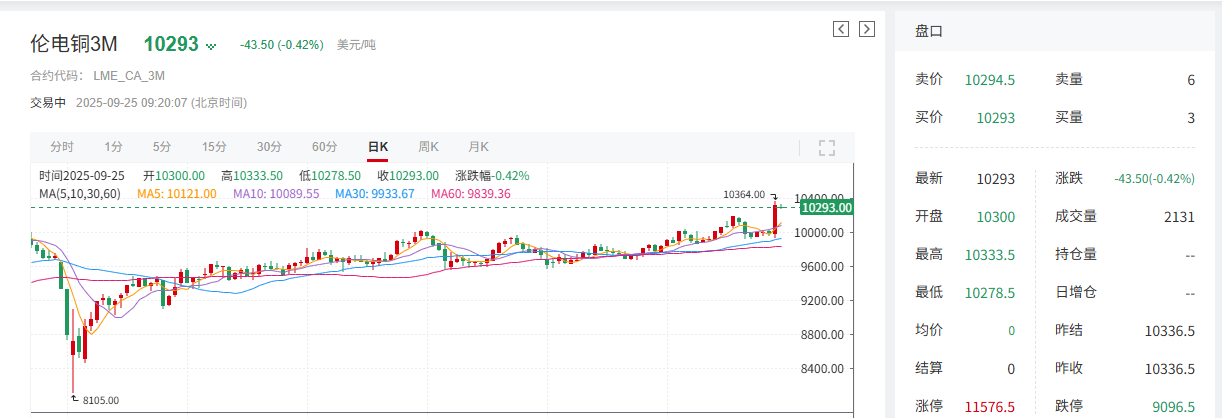Expand the chart to fullscreen
Viewport: 1222px width, 418px height.
[826, 148]
